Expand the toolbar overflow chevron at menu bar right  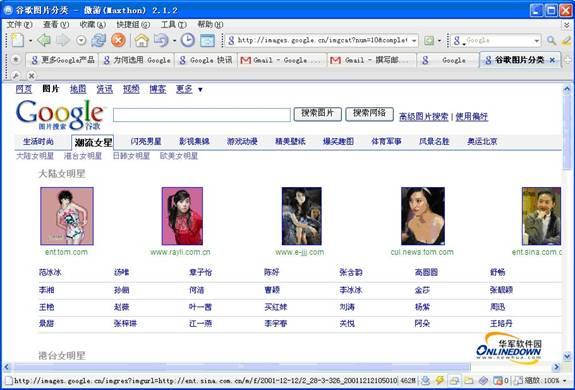coord(567,25)
